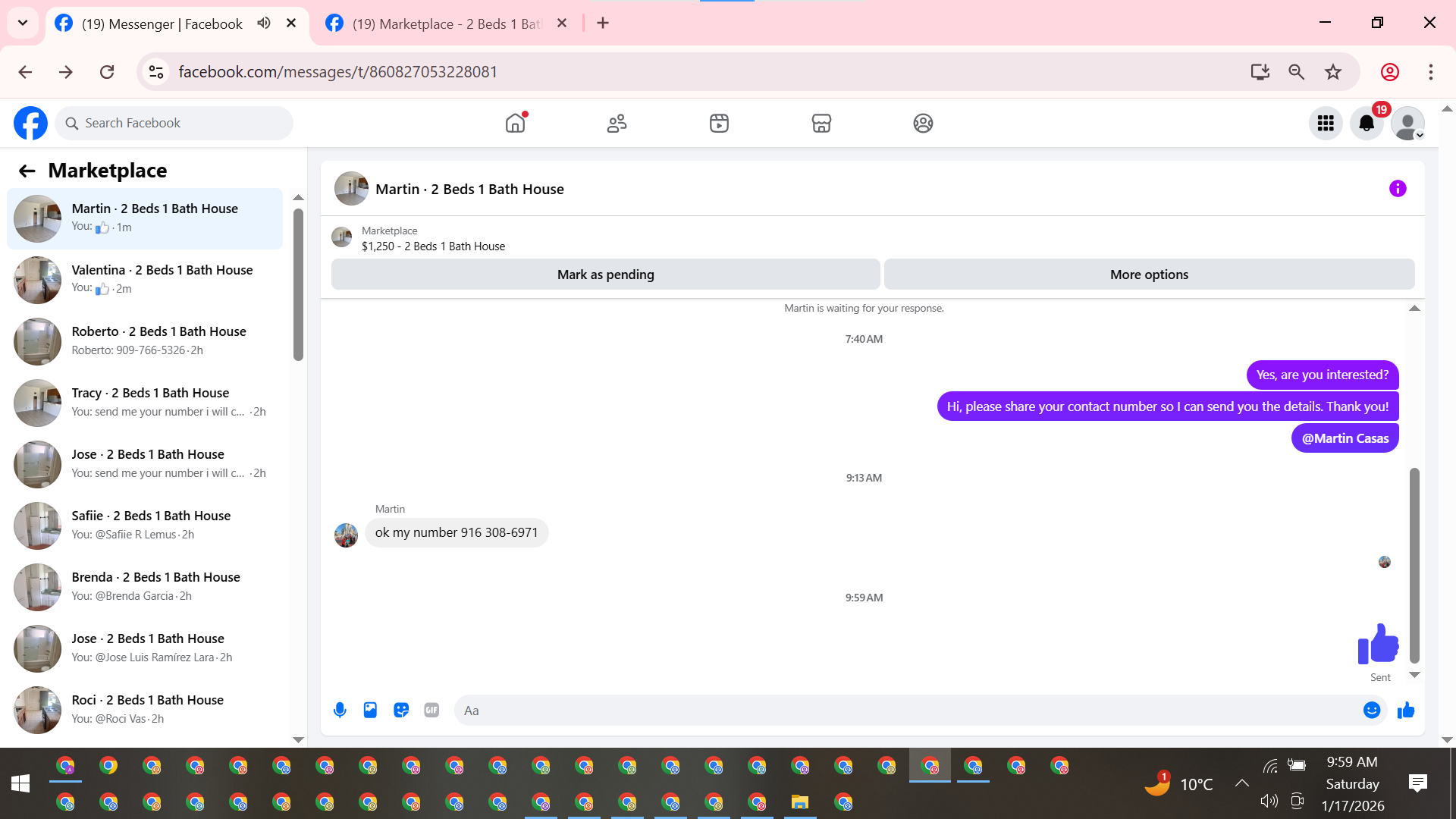Click the chat conversation scrollbar

1414,565
